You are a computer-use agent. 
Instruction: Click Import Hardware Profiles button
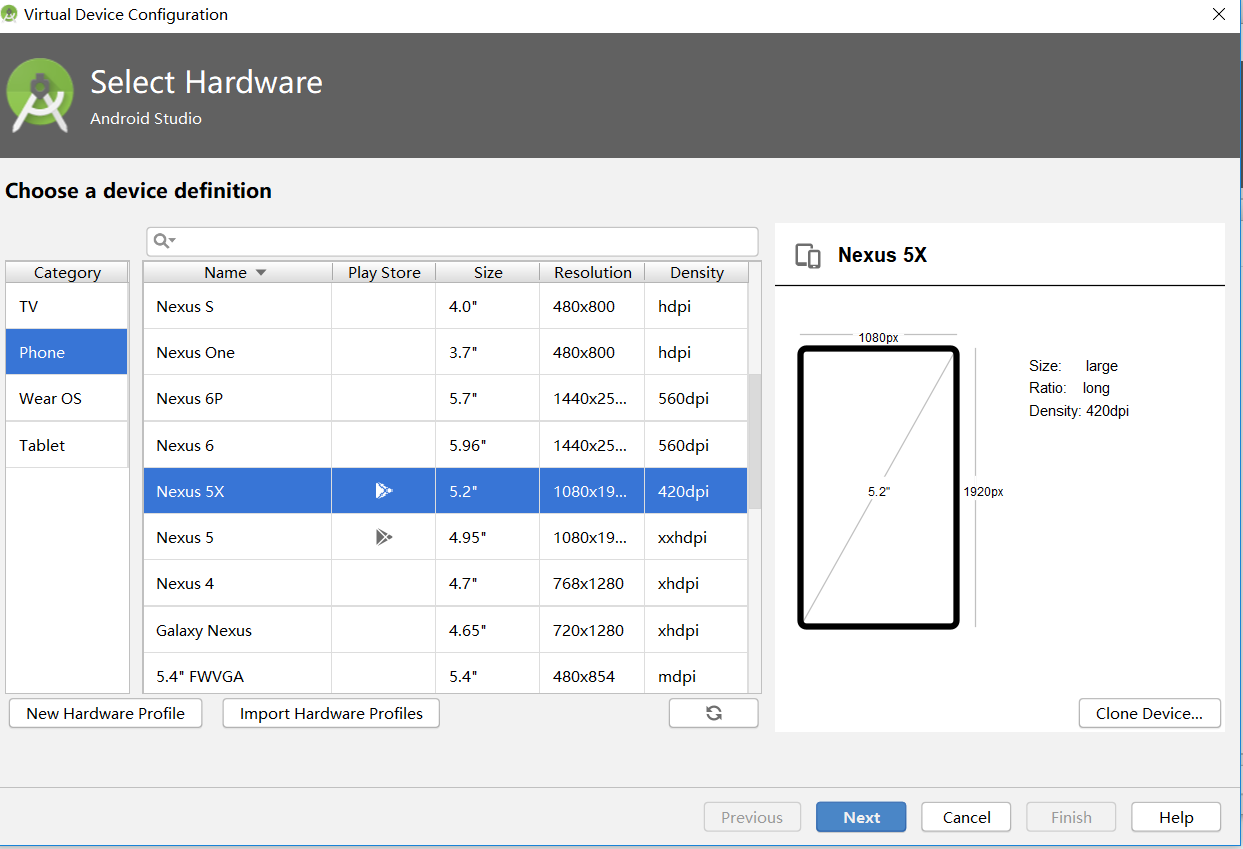tap(331, 713)
